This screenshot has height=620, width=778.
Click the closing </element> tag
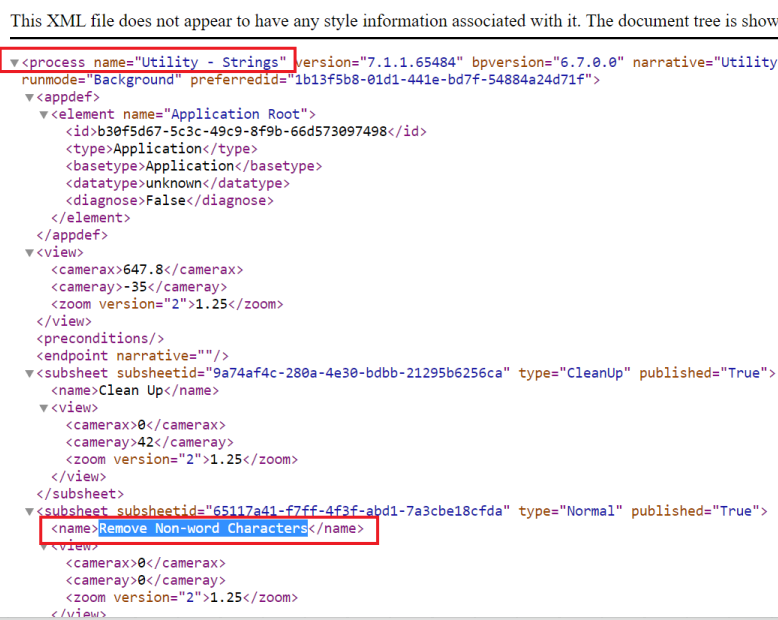pos(91,218)
